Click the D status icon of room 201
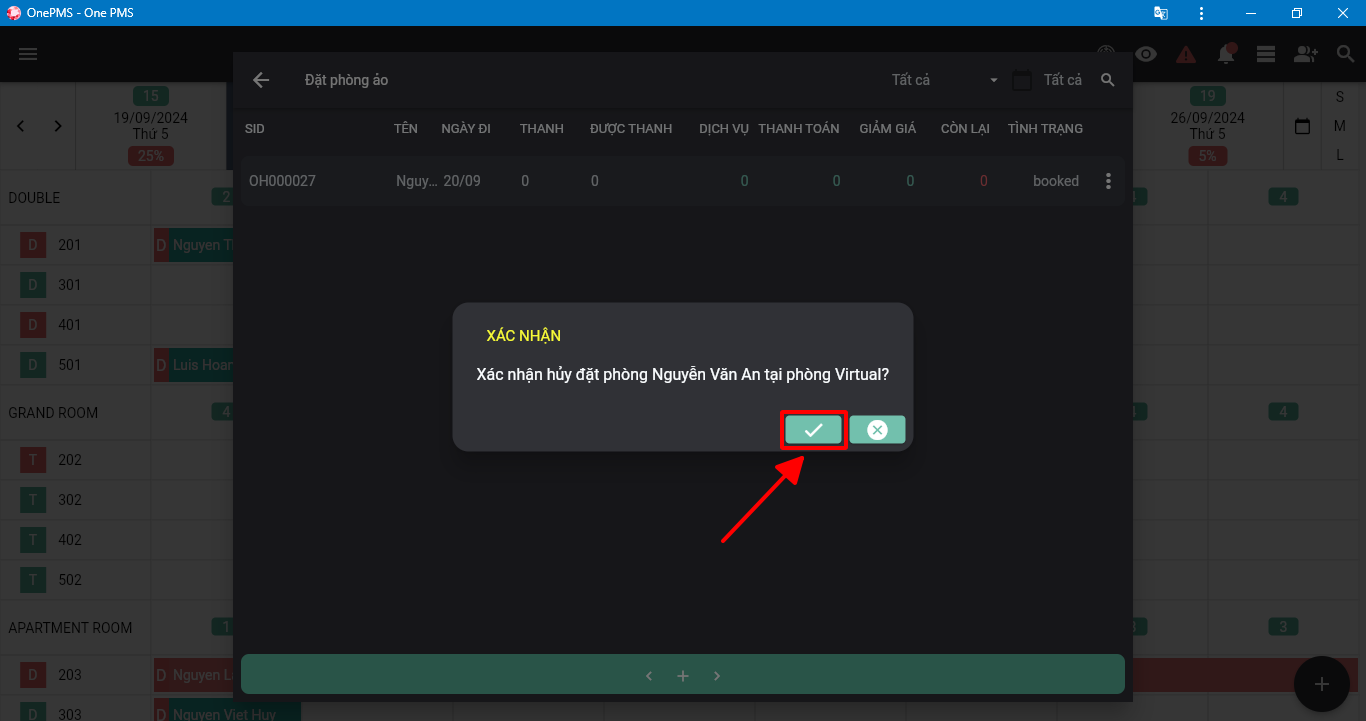The width and height of the screenshot is (1366, 721). pyautogui.click(x=33, y=245)
